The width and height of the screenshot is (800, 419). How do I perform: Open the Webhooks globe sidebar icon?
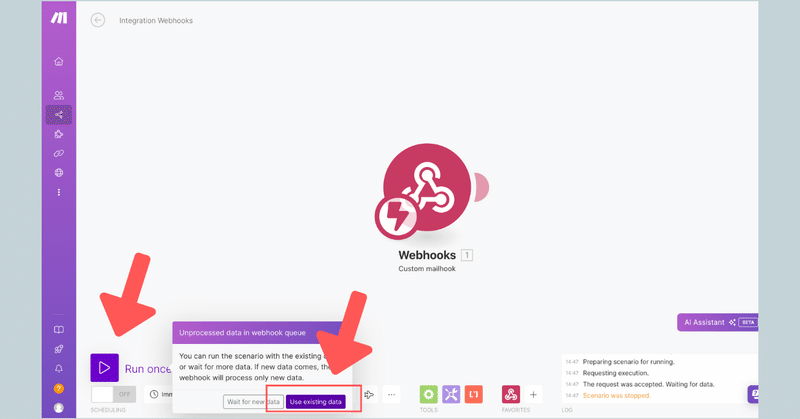(x=59, y=172)
